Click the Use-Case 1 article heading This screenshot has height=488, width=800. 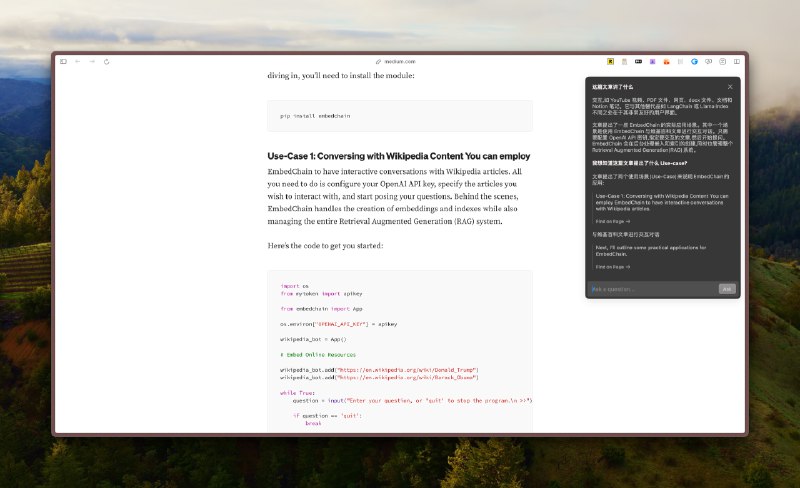pyautogui.click(x=398, y=156)
